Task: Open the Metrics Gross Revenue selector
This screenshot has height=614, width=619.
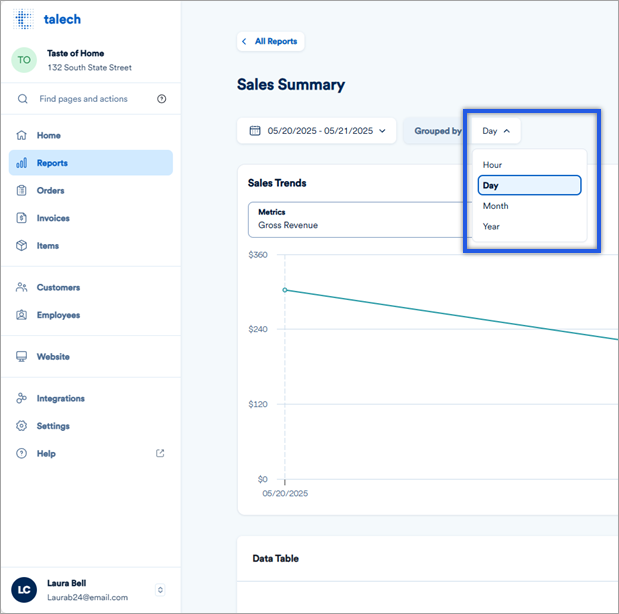Action: pos(359,220)
